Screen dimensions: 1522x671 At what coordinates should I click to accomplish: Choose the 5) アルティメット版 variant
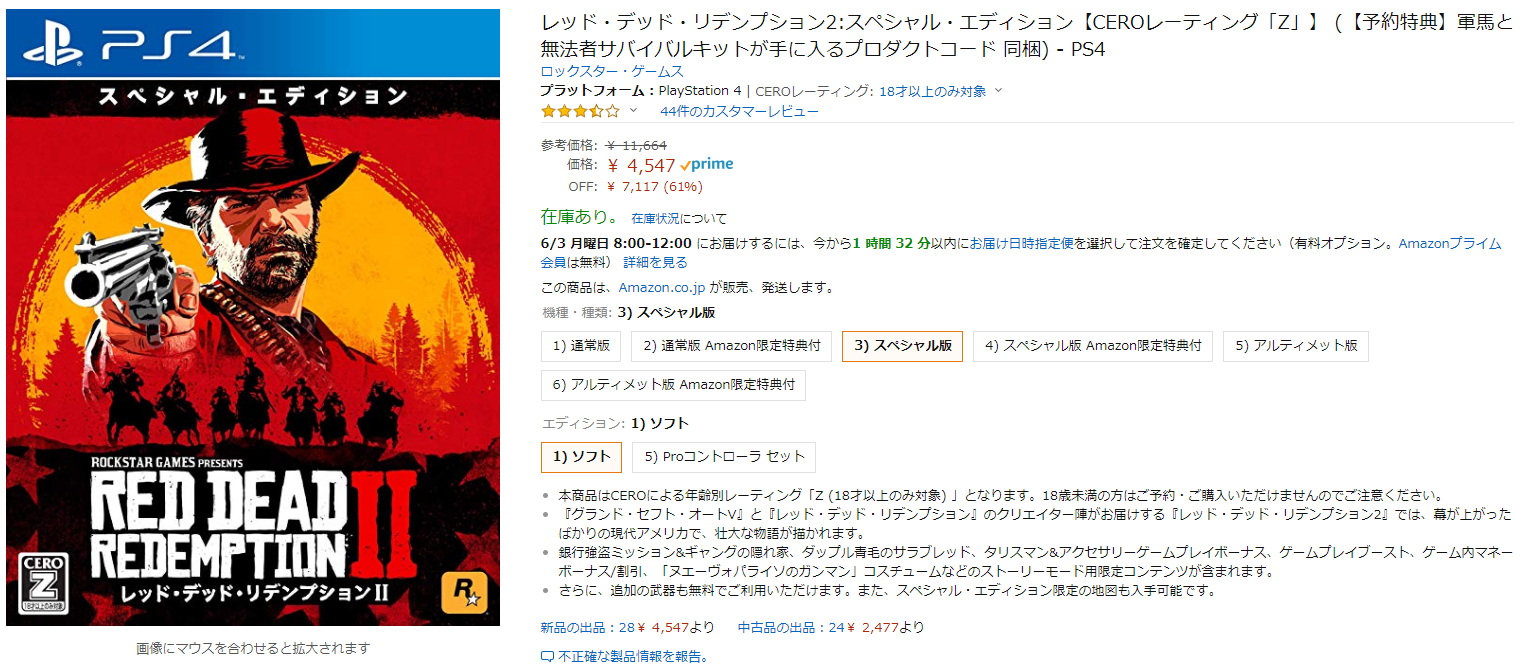pos(1296,346)
